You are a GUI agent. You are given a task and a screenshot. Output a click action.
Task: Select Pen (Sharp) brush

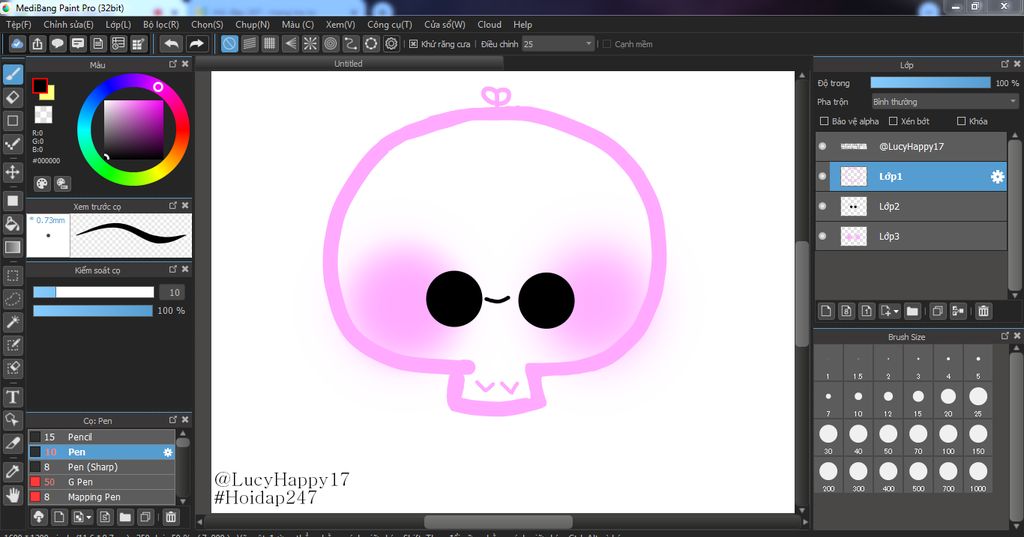pos(102,467)
